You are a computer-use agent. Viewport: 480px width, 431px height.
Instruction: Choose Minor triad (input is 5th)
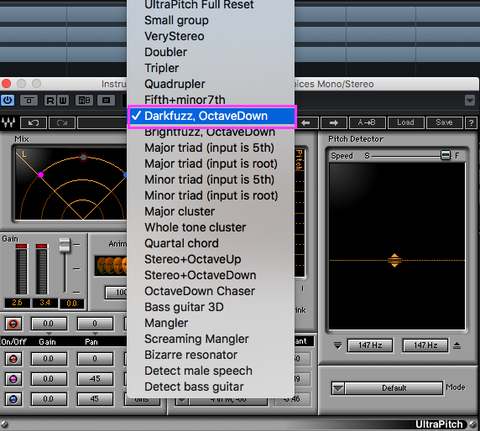point(211,180)
